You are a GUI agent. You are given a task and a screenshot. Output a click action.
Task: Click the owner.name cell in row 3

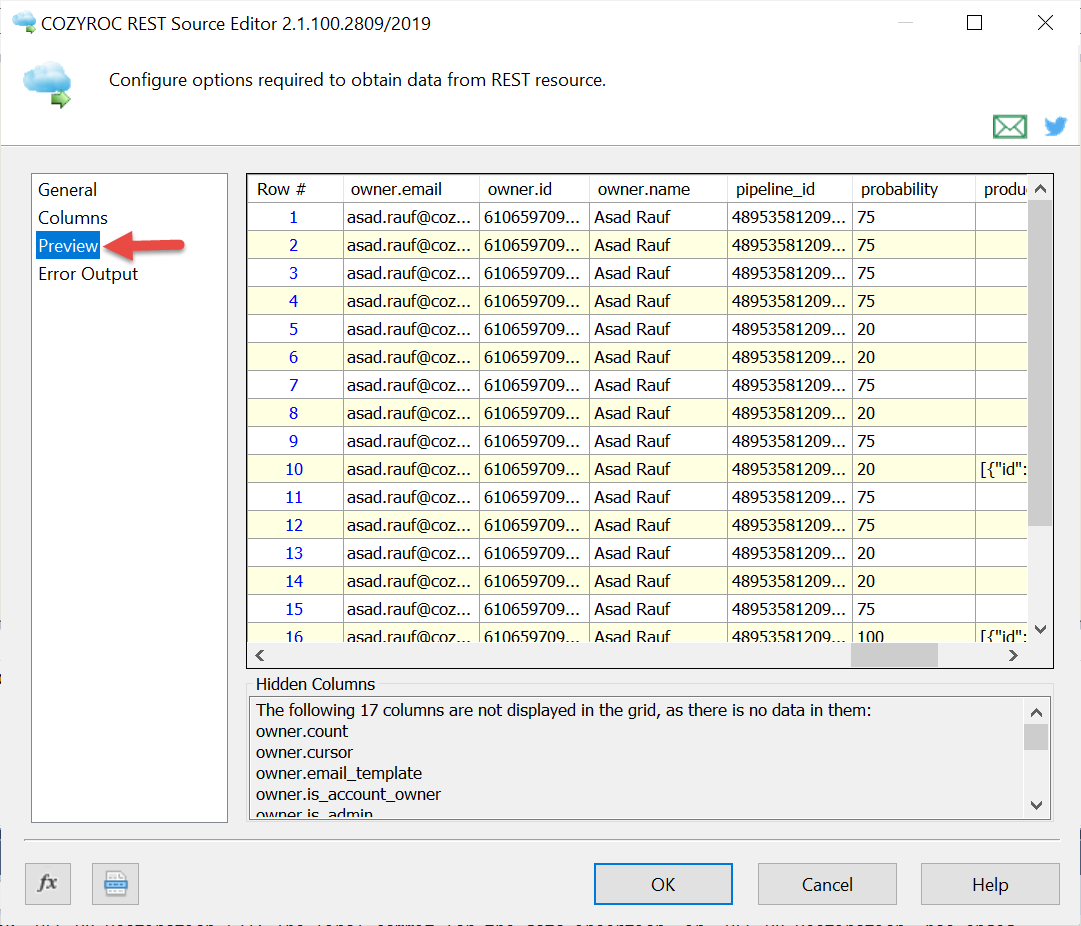coord(658,273)
